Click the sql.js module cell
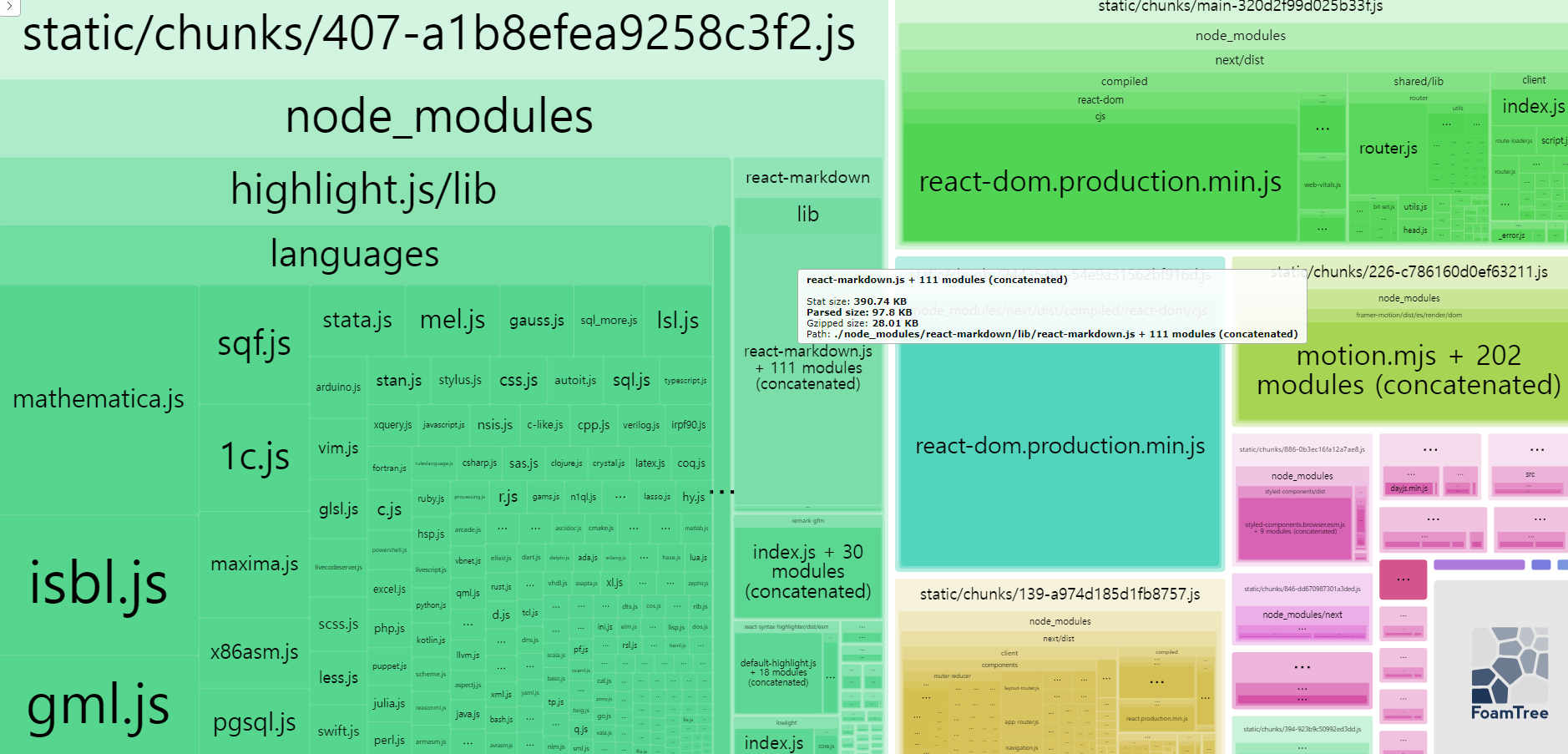The width and height of the screenshot is (1568, 754). click(x=631, y=381)
